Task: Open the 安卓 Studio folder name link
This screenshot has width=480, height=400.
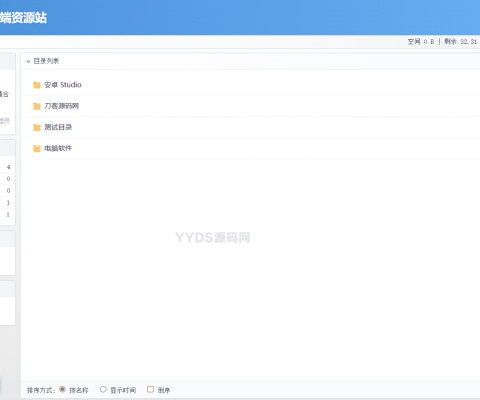Action: [x=63, y=85]
